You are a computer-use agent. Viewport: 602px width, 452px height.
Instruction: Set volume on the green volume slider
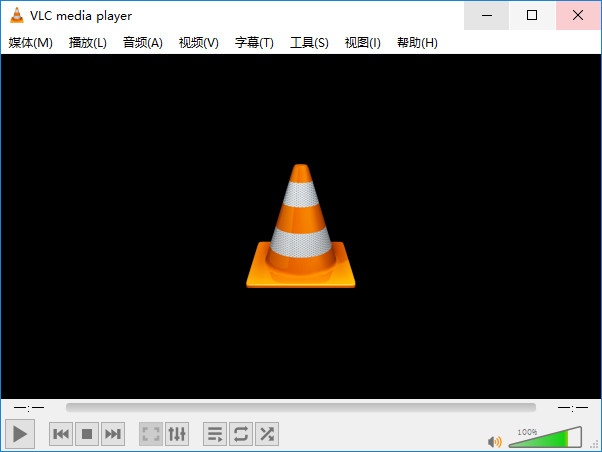tap(545, 437)
